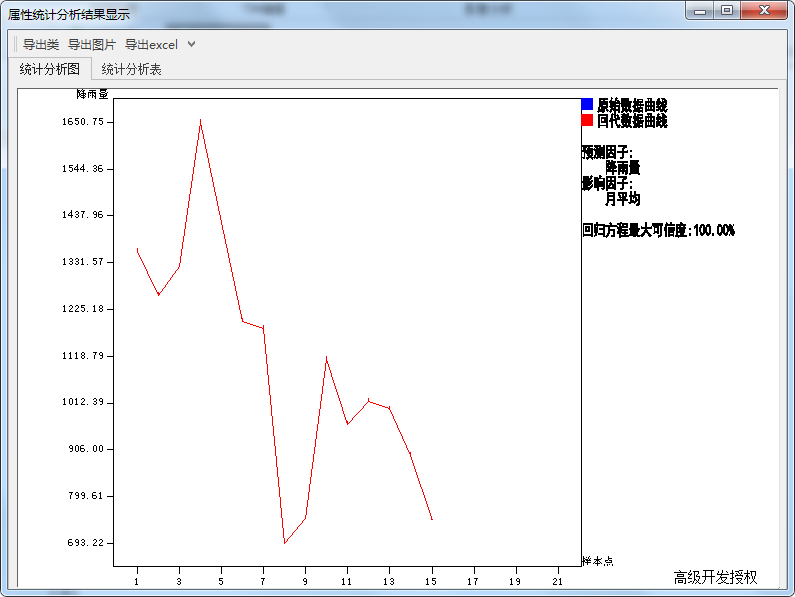Click the curve peak above sample 4
The image size is (795, 597).
pos(200,121)
